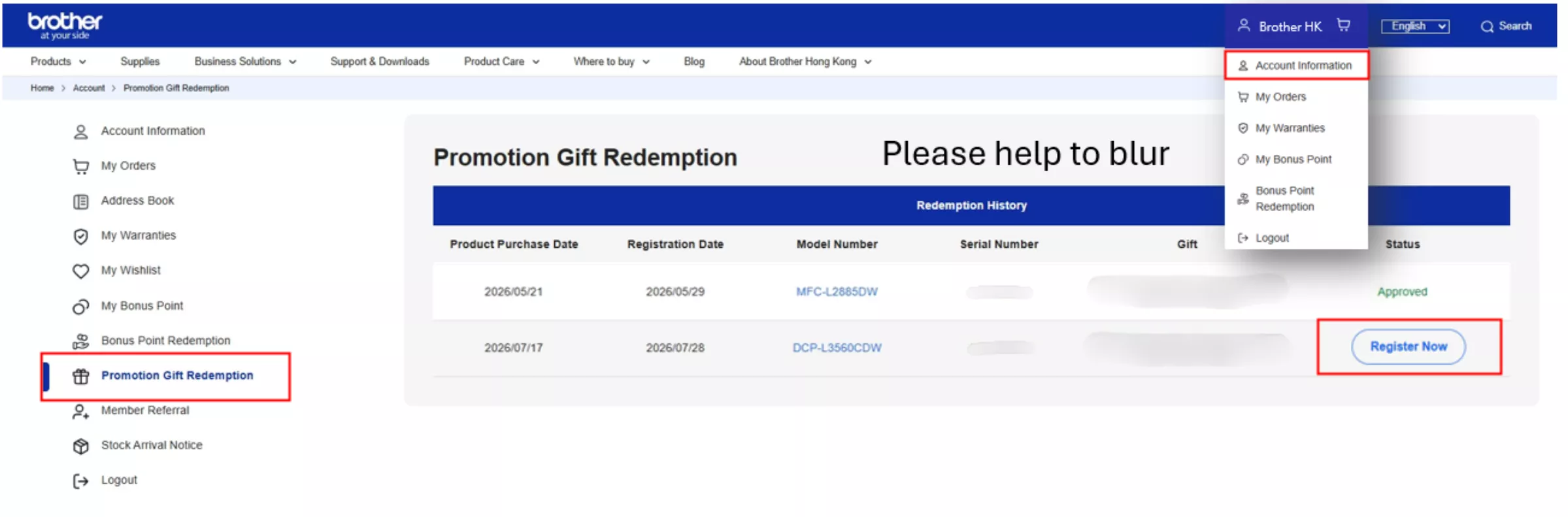Open Supplies in the navigation bar

coord(140,61)
